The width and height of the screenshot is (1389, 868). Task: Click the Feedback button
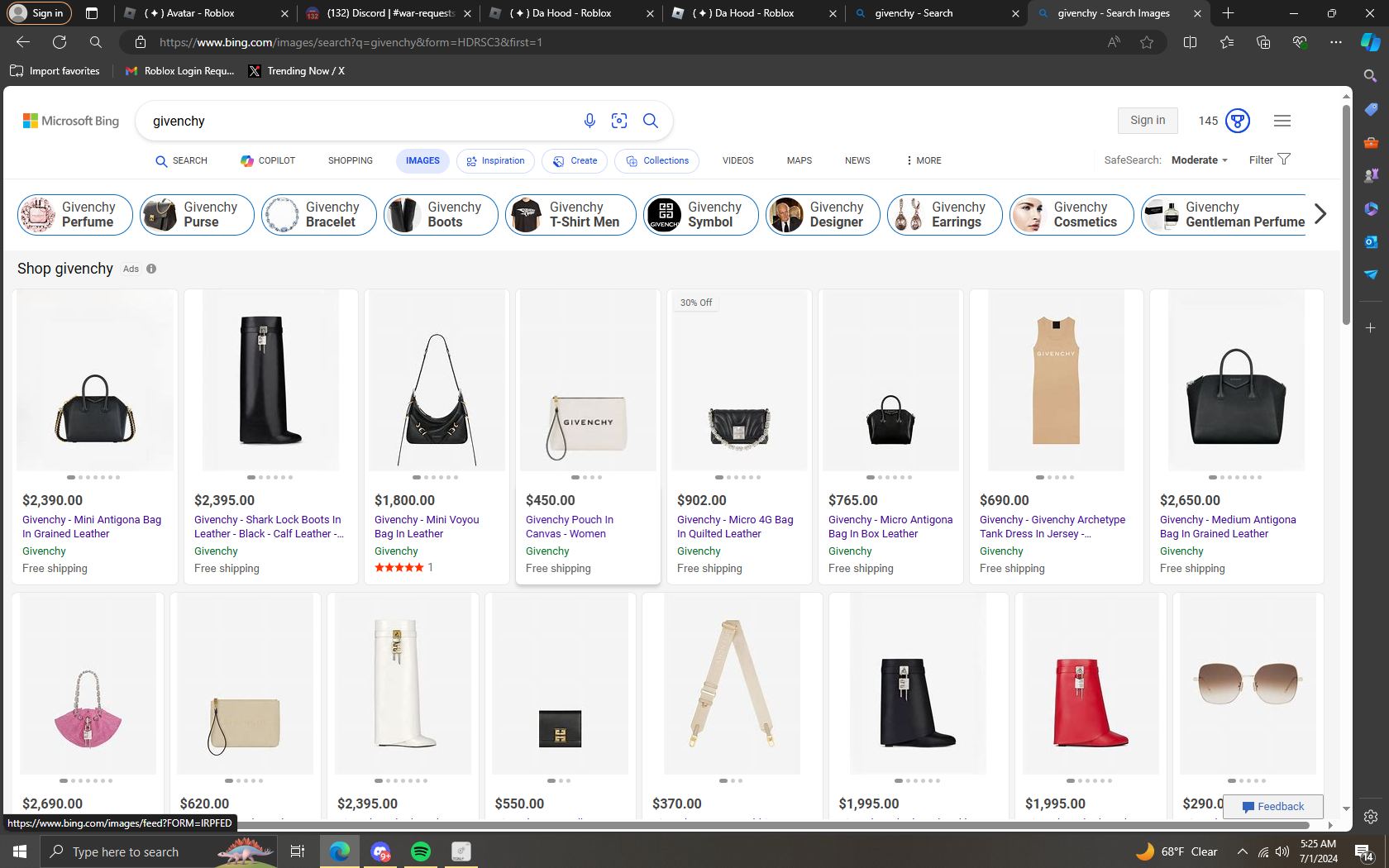click(1273, 807)
